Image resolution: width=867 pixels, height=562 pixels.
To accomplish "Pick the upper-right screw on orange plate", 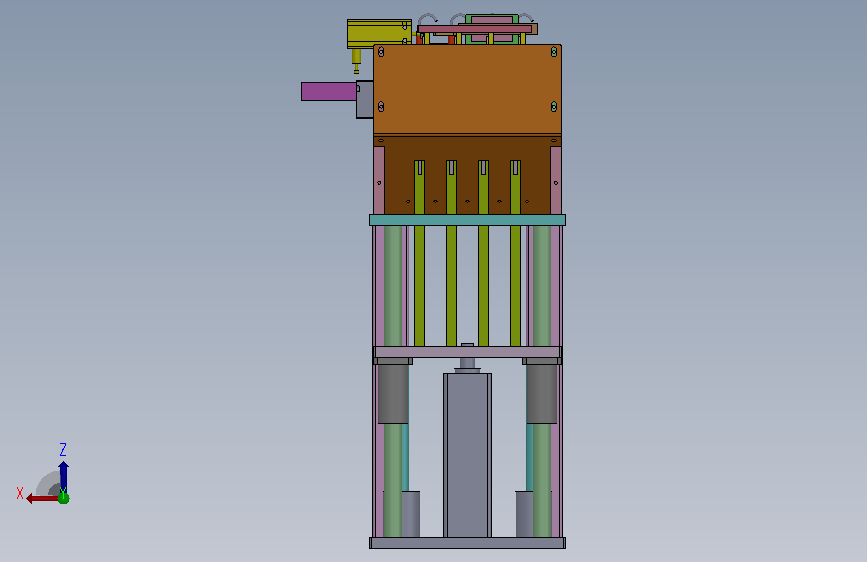I will point(554,52).
